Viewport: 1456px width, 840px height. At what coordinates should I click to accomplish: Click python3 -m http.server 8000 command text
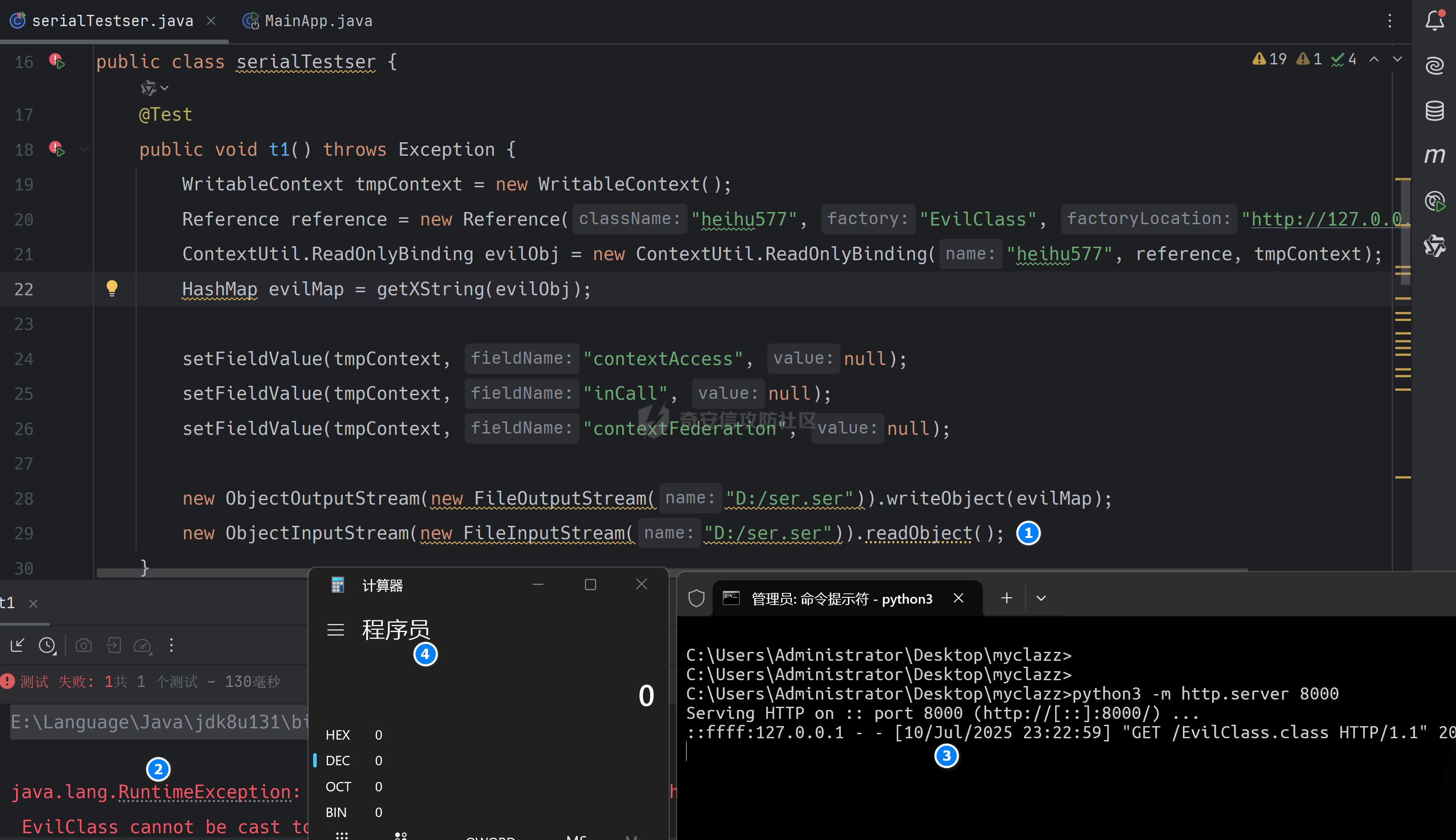tap(1206, 693)
